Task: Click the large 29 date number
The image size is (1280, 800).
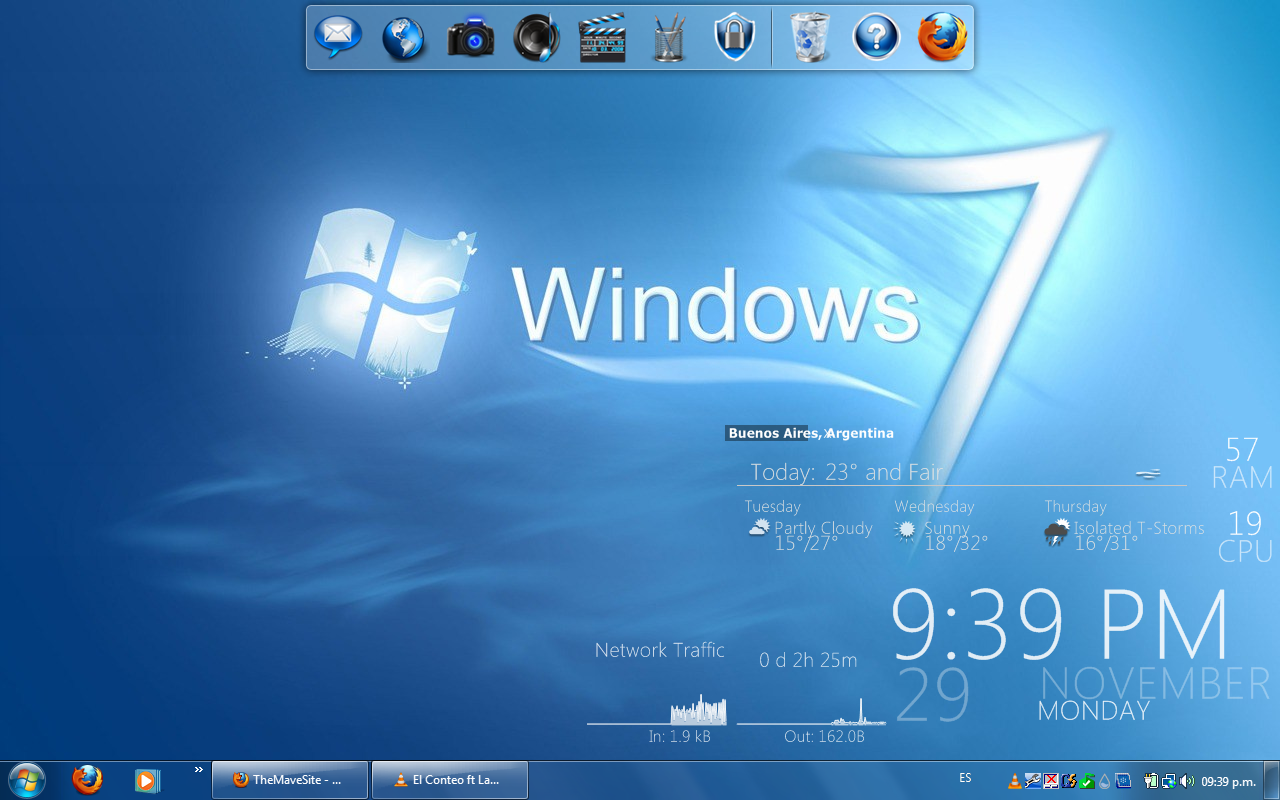Action: 932,695
